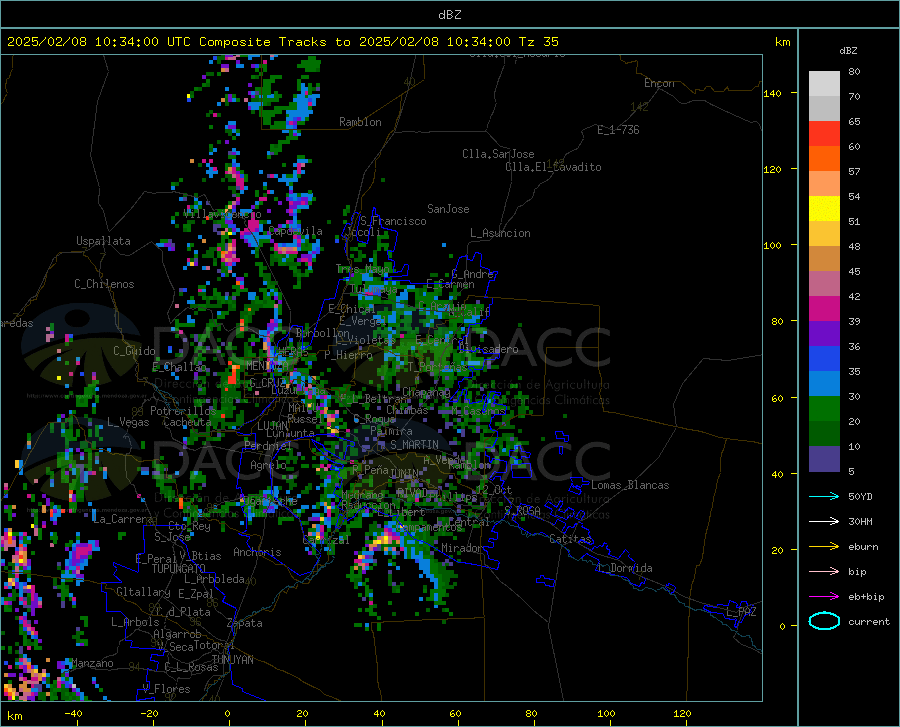Click the 'C_Chilenos' place label
Viewport: 900px width, 727px height.
coord(104,284)
